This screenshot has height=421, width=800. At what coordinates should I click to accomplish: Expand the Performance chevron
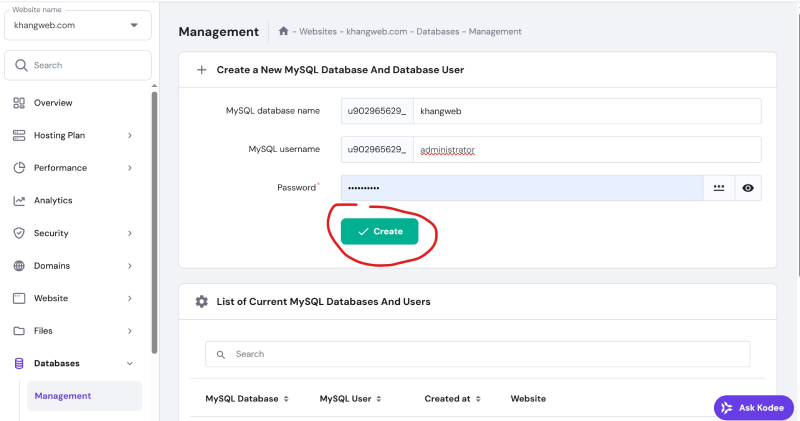click(130, 168)
